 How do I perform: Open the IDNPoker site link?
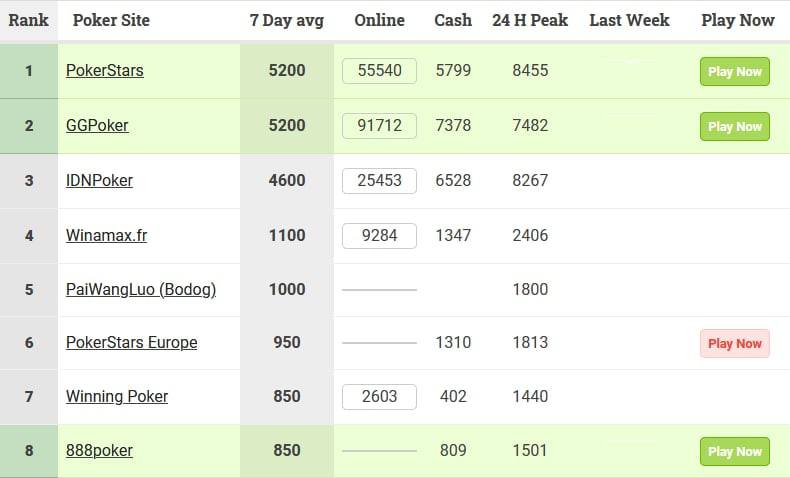99,181
